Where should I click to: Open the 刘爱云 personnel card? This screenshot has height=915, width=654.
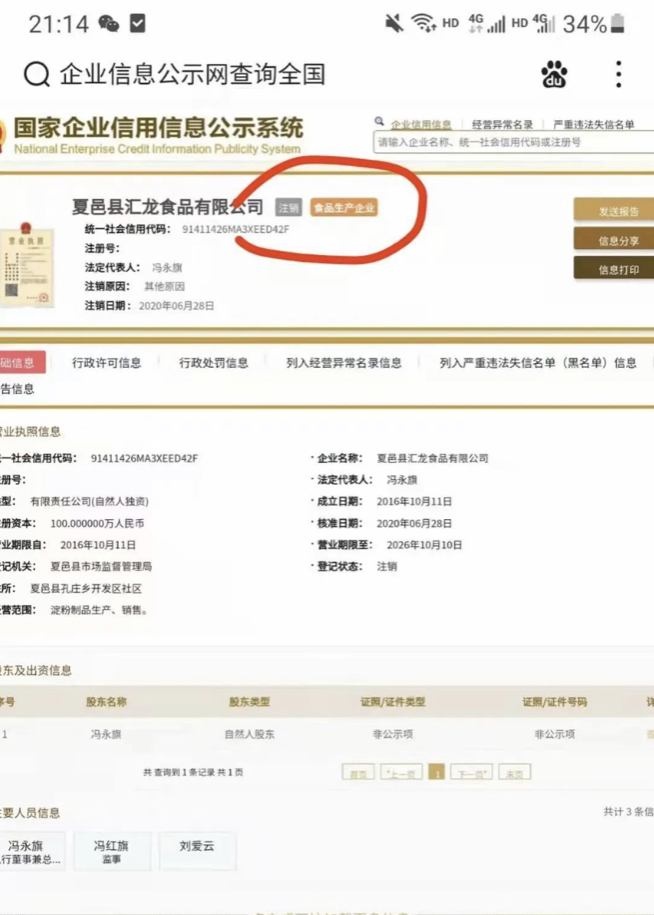pos(197,846)
